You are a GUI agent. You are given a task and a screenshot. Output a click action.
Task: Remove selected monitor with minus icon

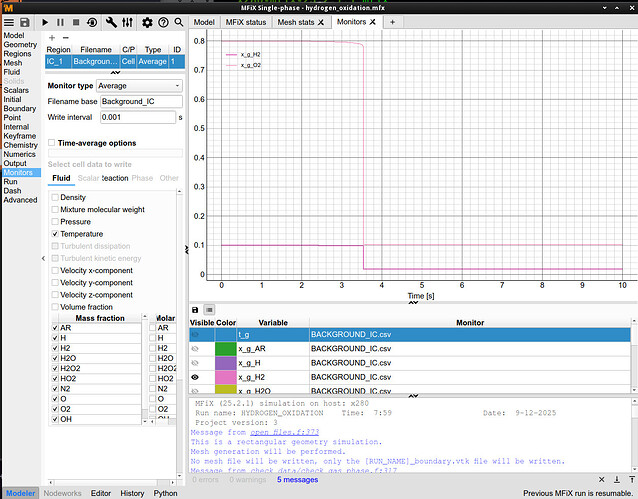click(x=66, y=38)
